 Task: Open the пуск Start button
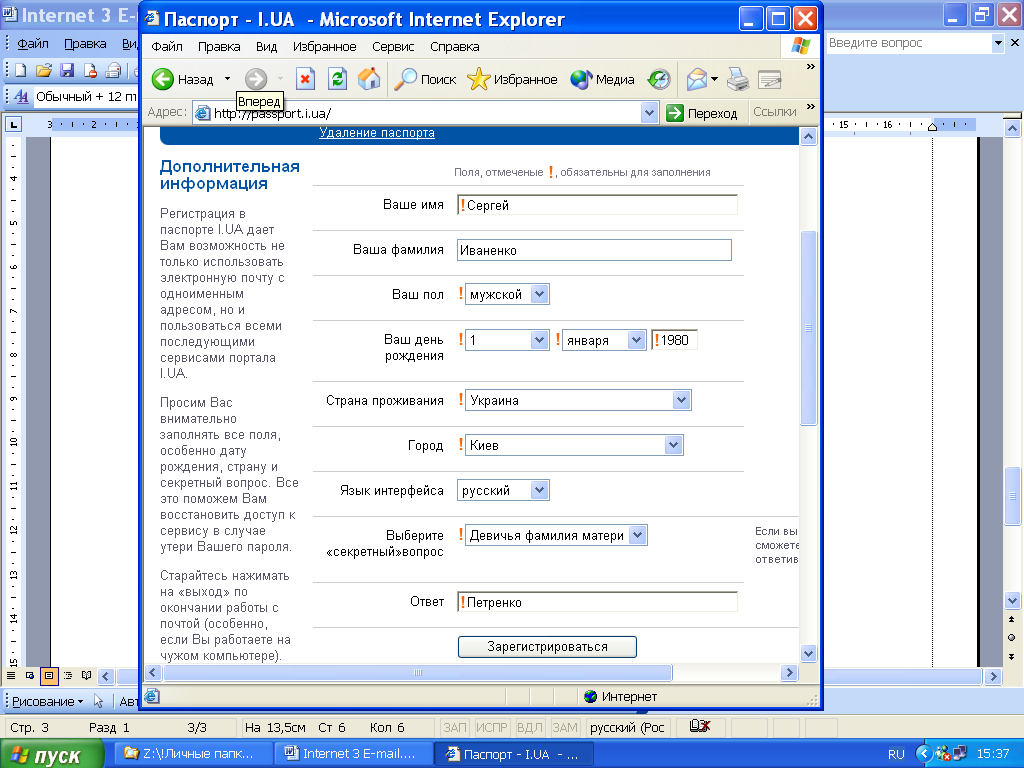click(52, 755)
